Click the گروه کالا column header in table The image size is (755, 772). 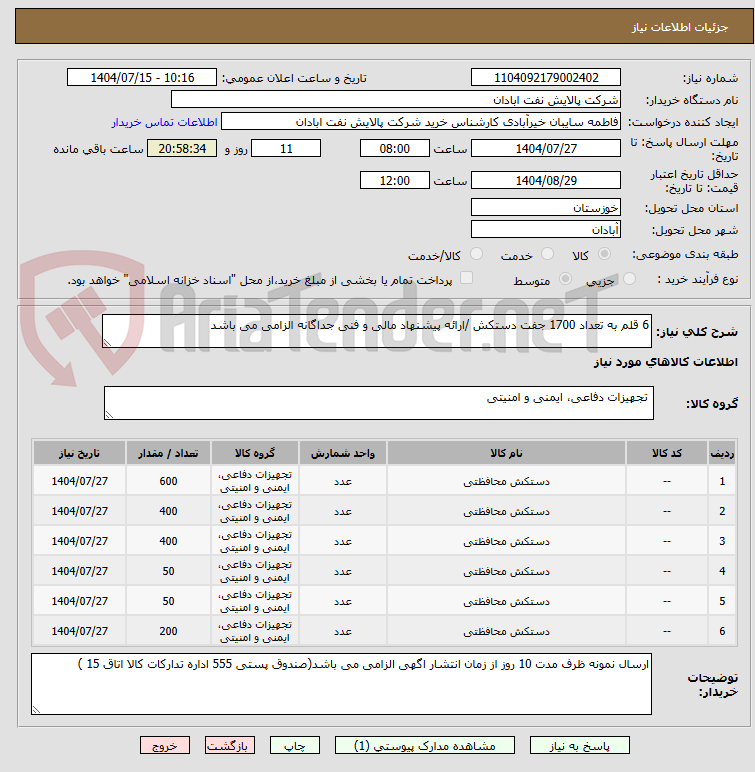(255, 452)
